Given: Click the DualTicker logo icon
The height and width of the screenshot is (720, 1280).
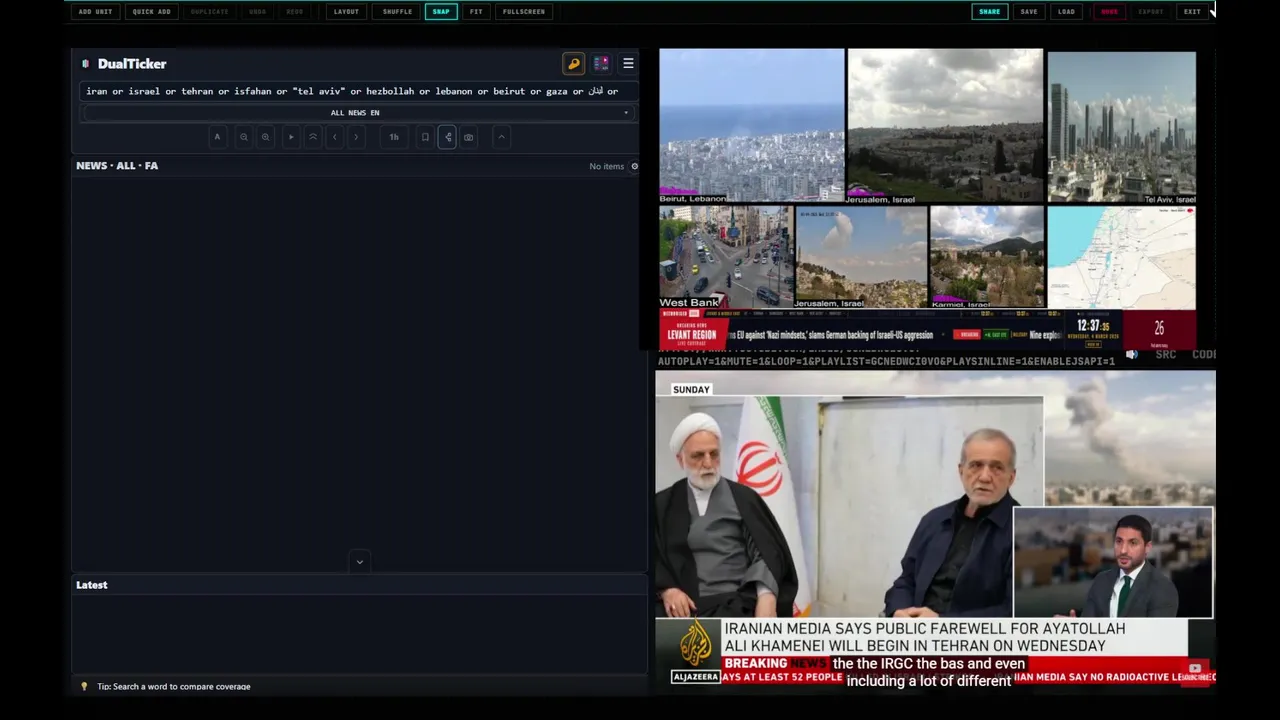Looking at the screenshot, I should pyautogui.click(x=85, y=64).
